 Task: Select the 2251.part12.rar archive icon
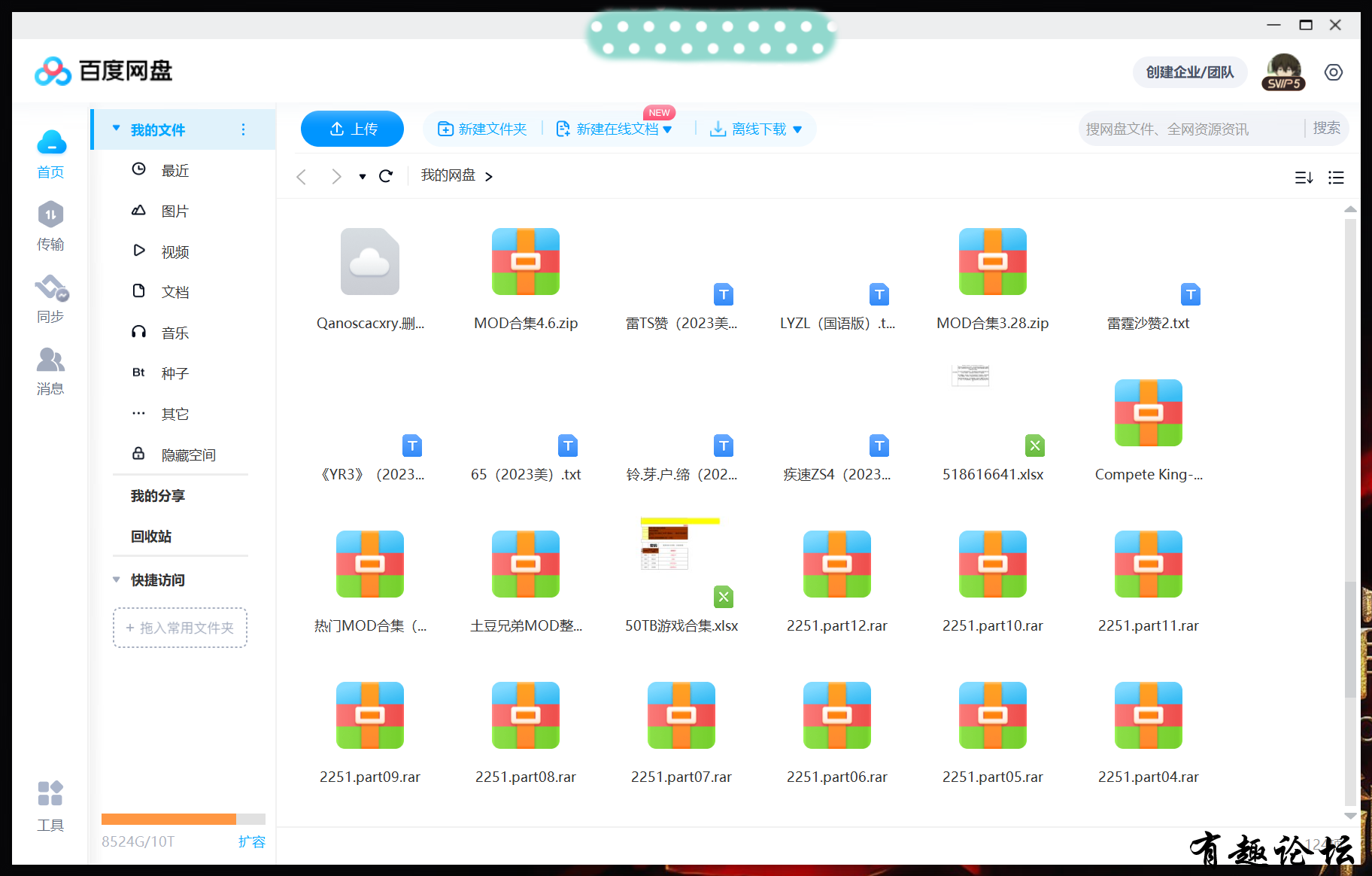click(x=837, y=564)
